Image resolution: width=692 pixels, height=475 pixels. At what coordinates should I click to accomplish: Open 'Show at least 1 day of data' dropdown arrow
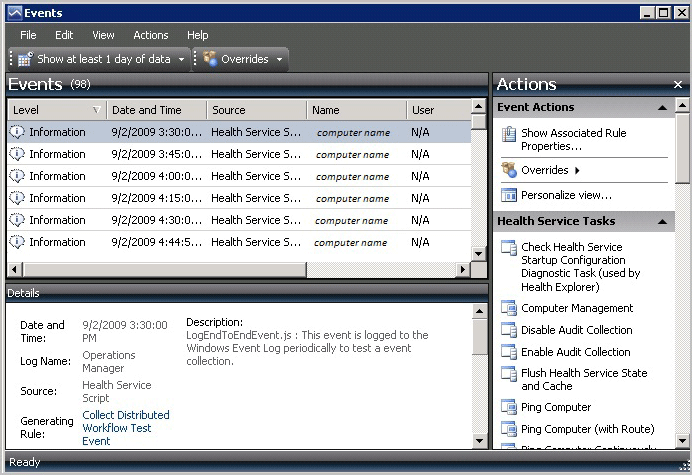pos(181,59)
